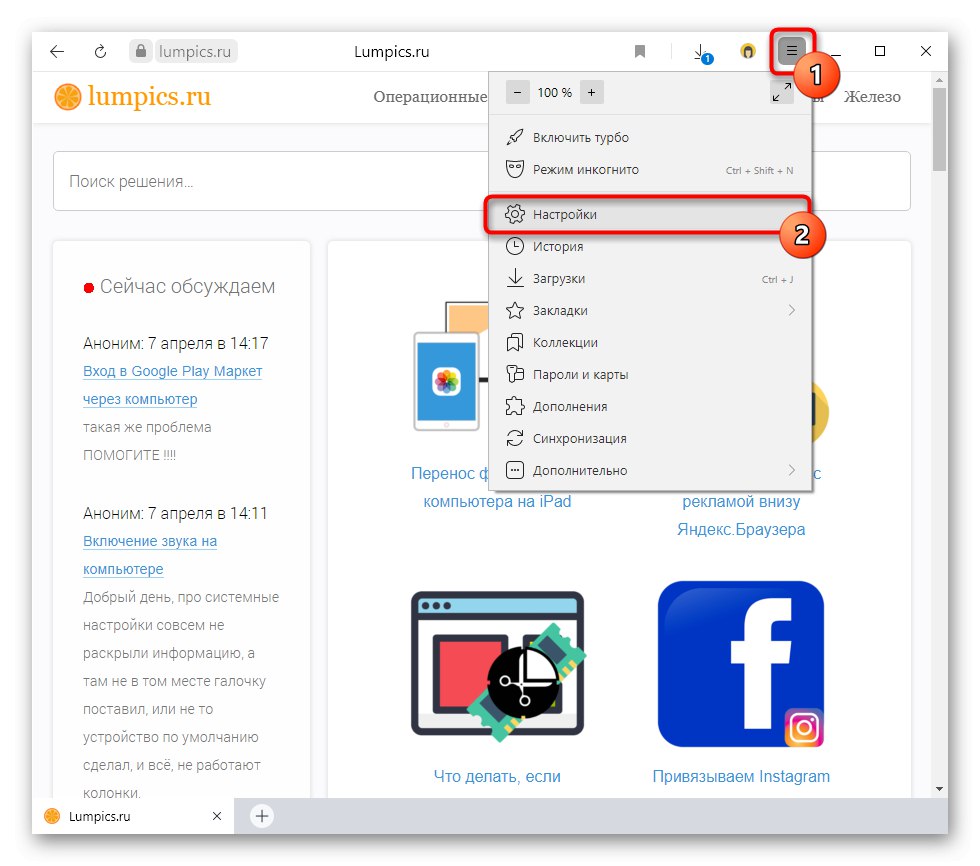Expand the Дополнительно submenu
Viewport: 980px width, 866px height.
[x=649, y=470]
